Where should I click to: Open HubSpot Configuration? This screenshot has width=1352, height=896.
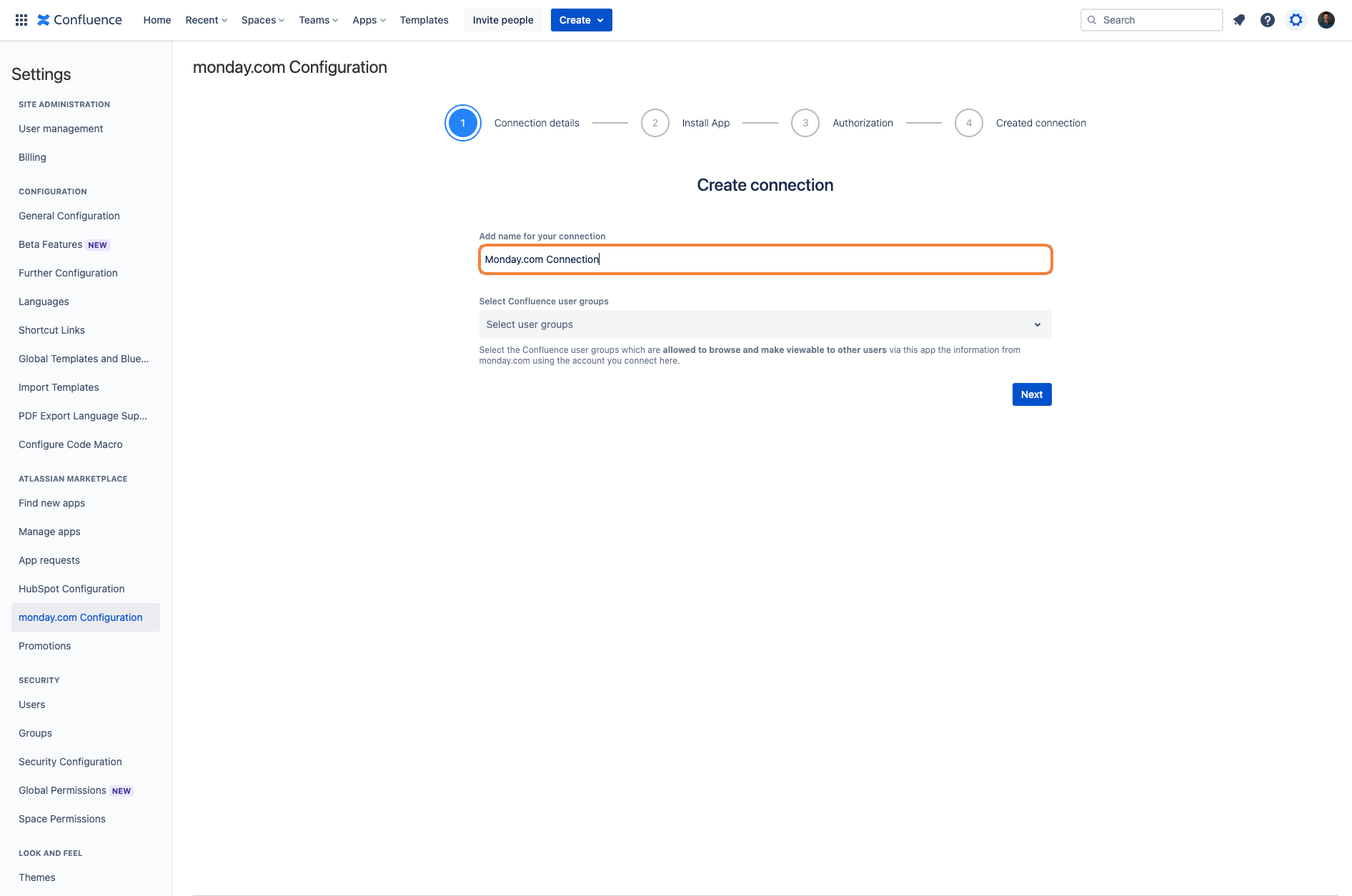pyautogui.click(x=71, y=589)
